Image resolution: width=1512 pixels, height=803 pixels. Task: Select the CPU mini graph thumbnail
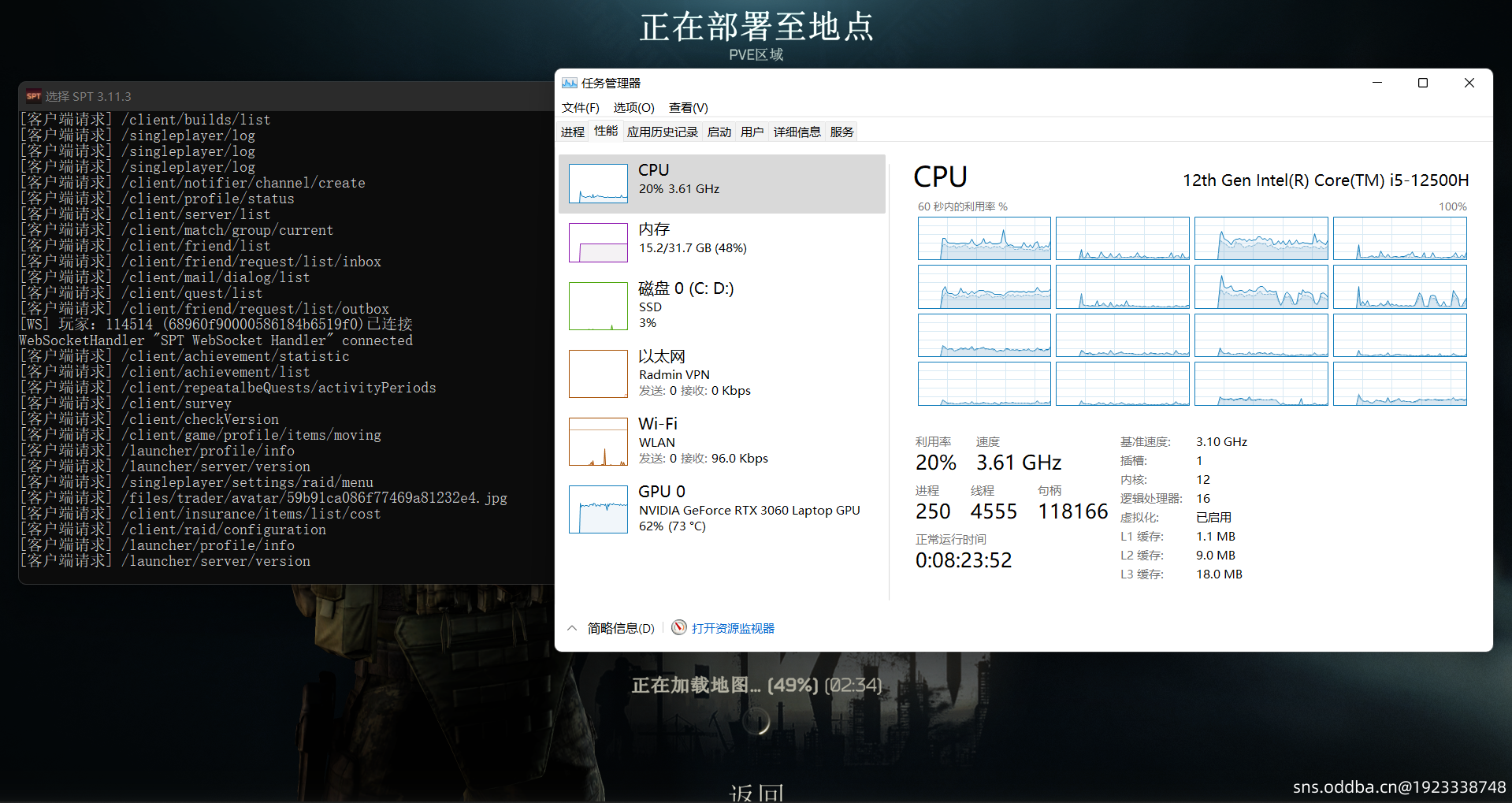[x=598, y=184]
